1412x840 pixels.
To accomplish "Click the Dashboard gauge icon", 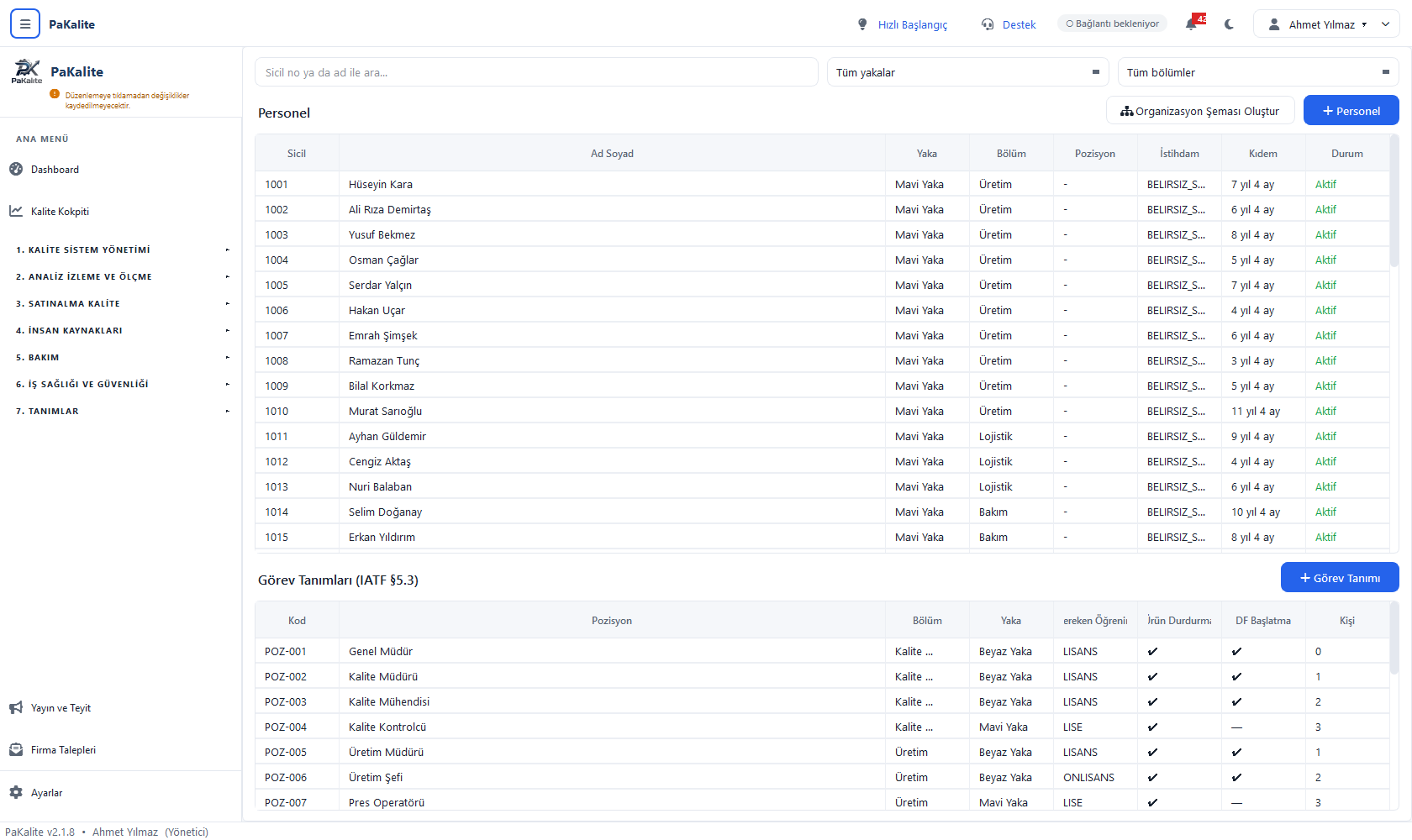I will [16, 169].
